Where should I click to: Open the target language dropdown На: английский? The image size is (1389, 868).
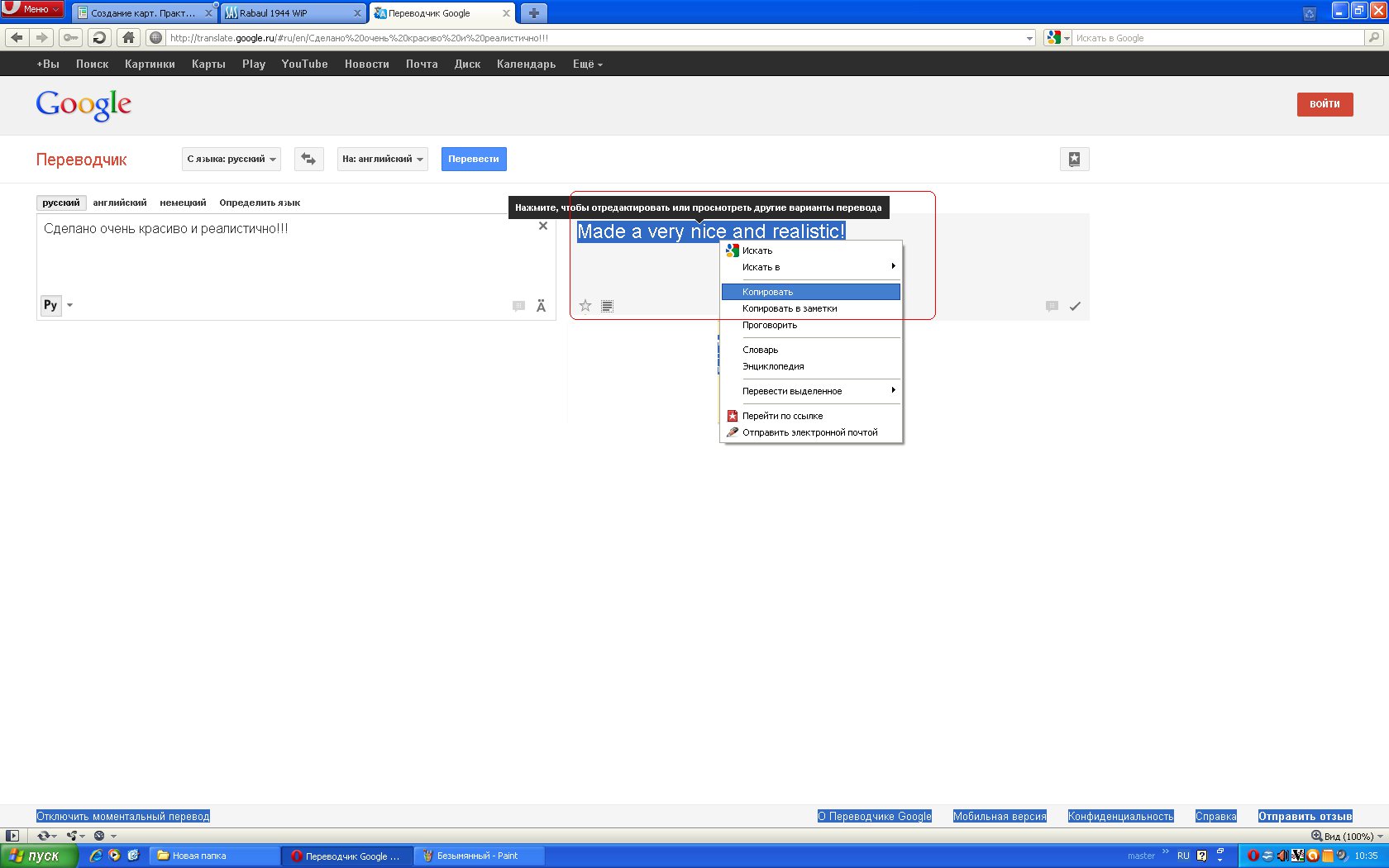pyautogui.click(x=383, y=159)
